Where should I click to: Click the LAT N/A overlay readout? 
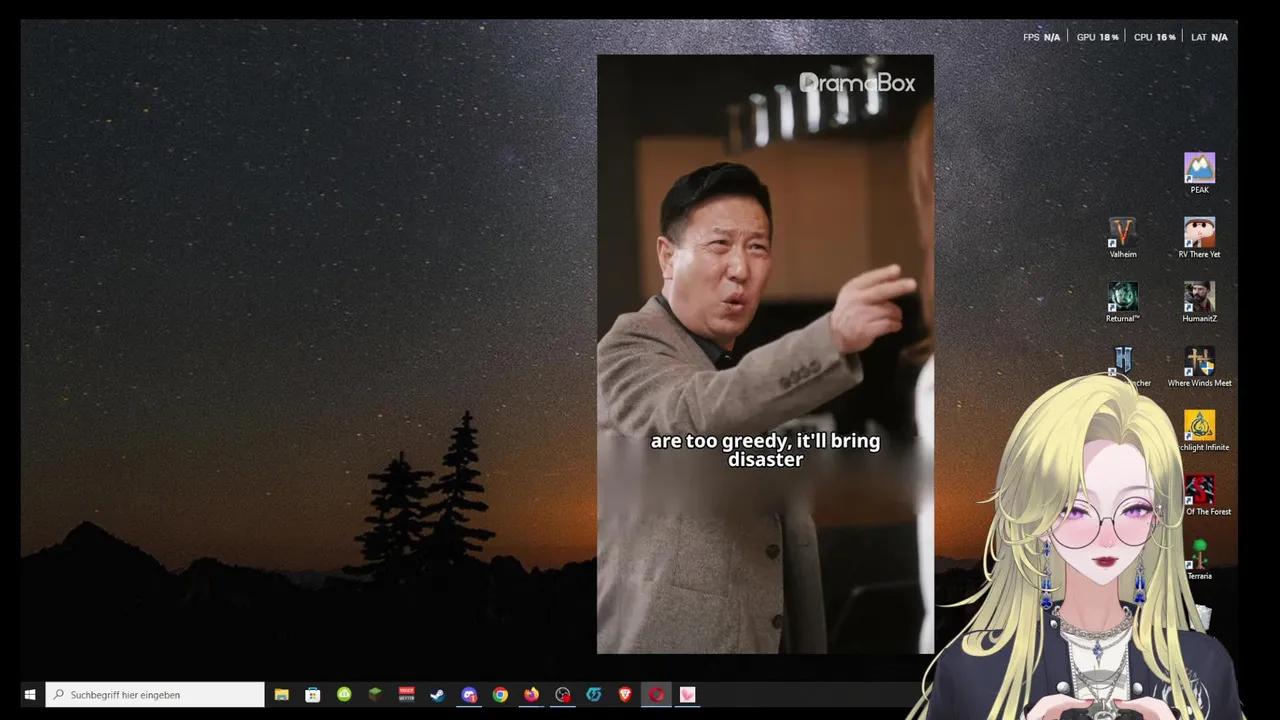(x=1209, y=37)
